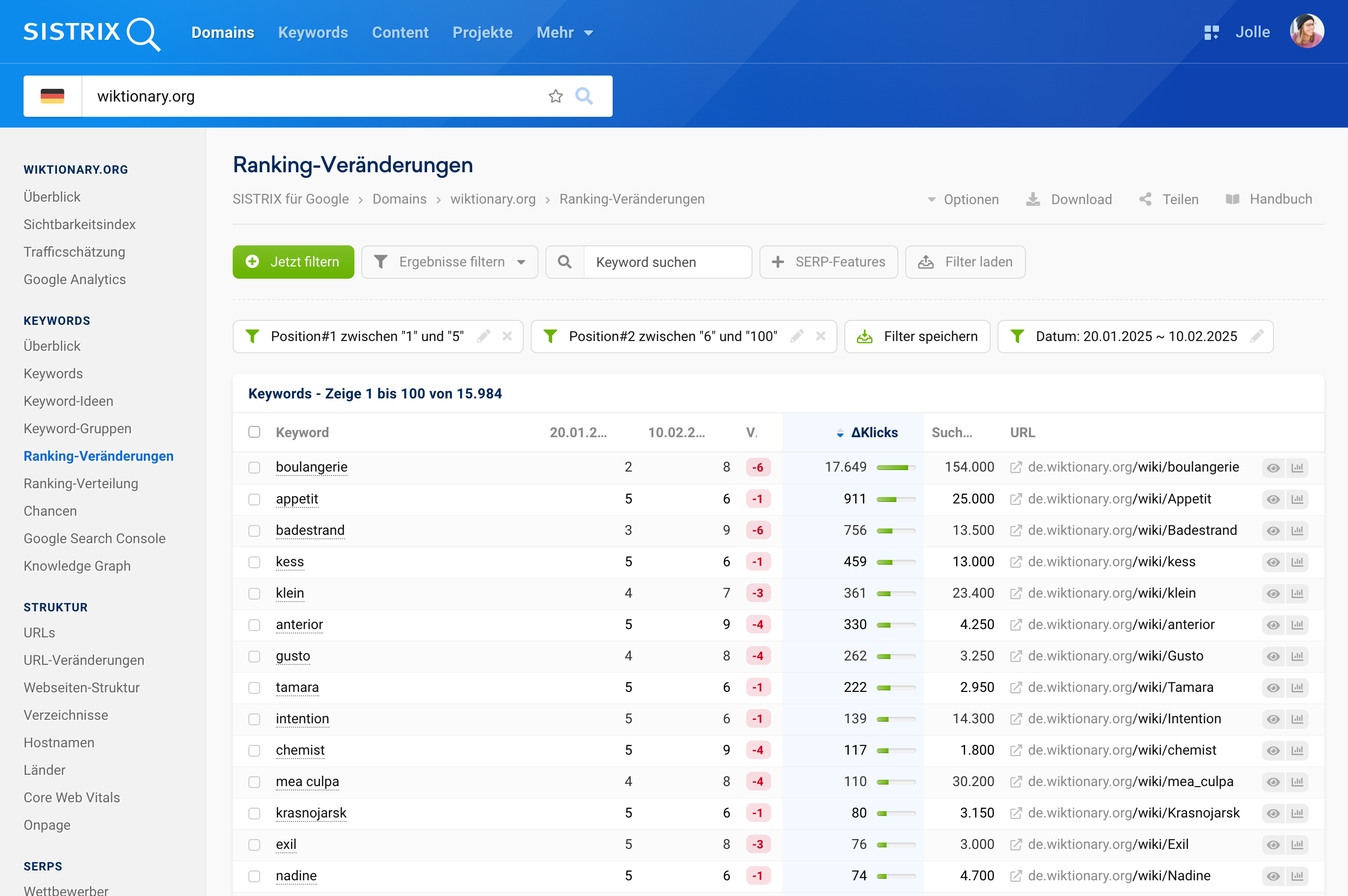This screenshot has height=896, width=1348.
Task: Show SERP eye icon for badestrand row
Action: click(1272, 531)
